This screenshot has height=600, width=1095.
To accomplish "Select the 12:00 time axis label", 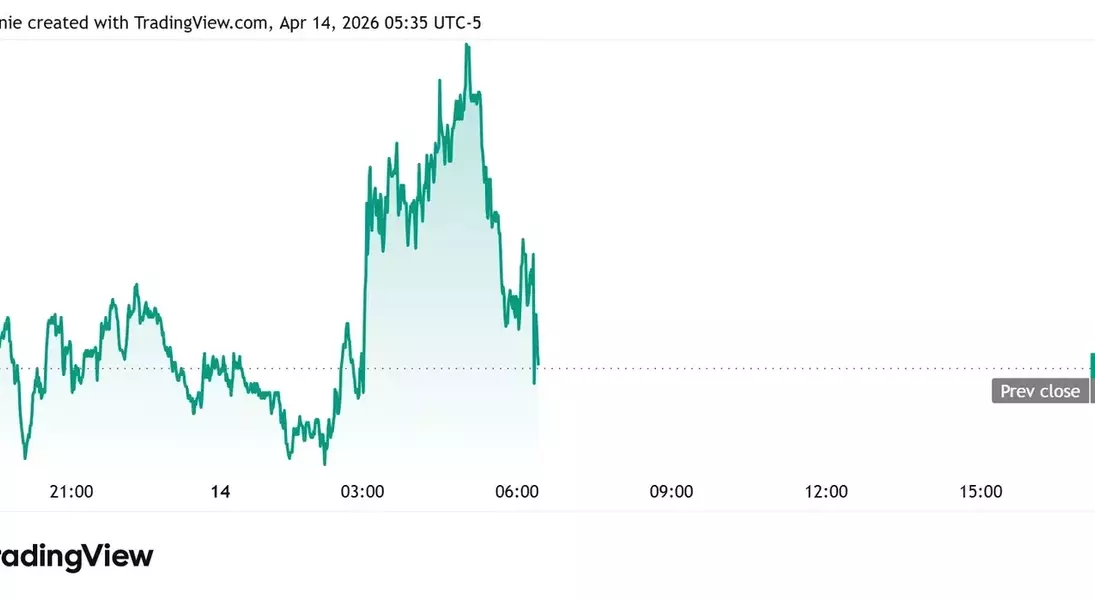I will pos(826,491).
